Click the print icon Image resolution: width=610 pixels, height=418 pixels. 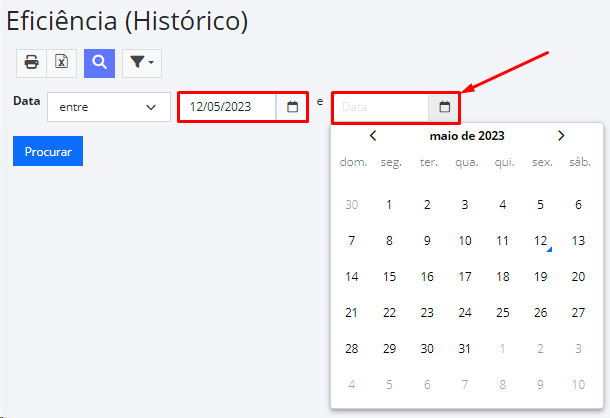pyautogui.click(x=31, y=63)
